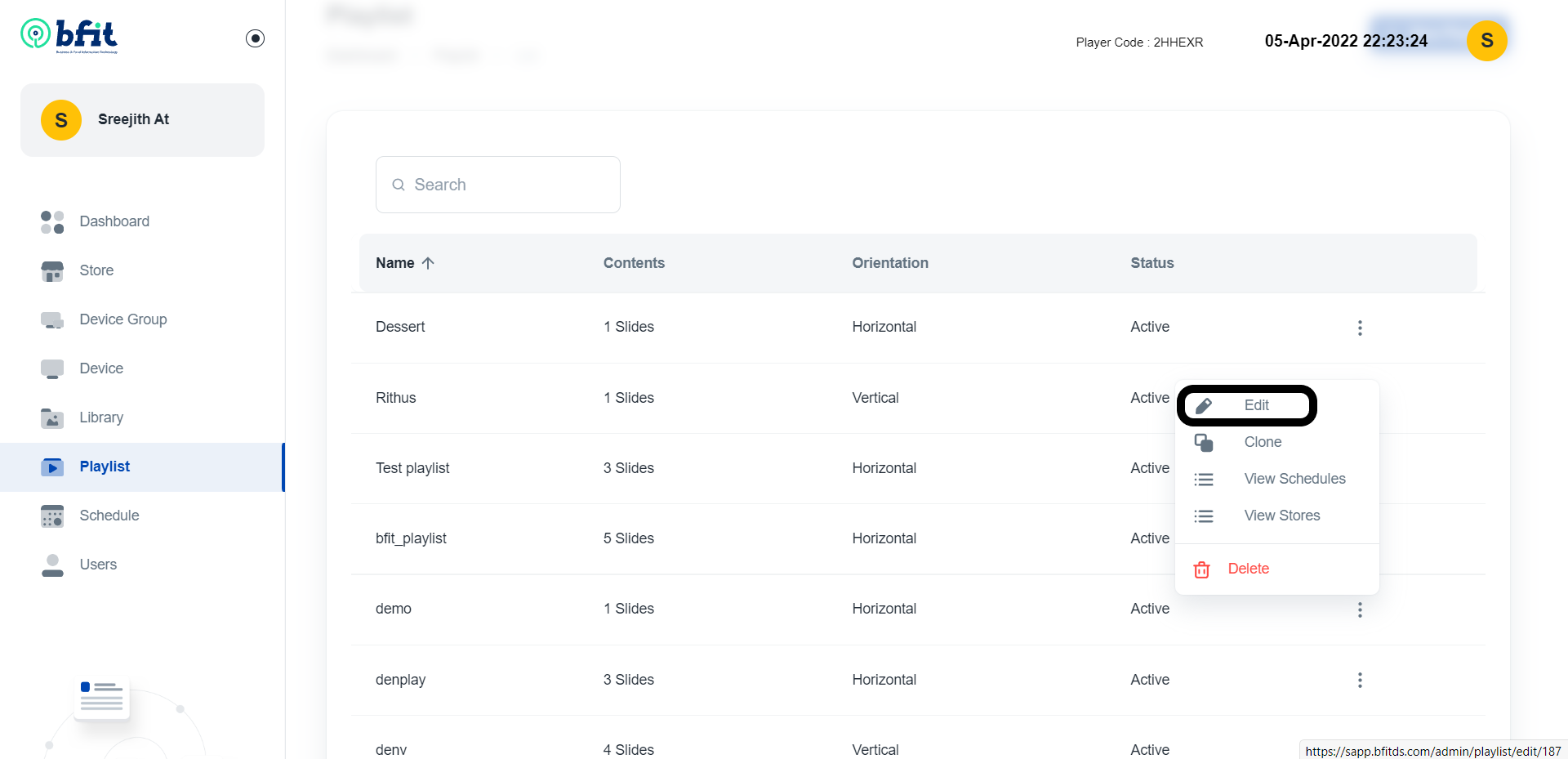Screen dimensions: 1568x759
Task: Click the denv playlist name
Action: (x=391, y=750)
